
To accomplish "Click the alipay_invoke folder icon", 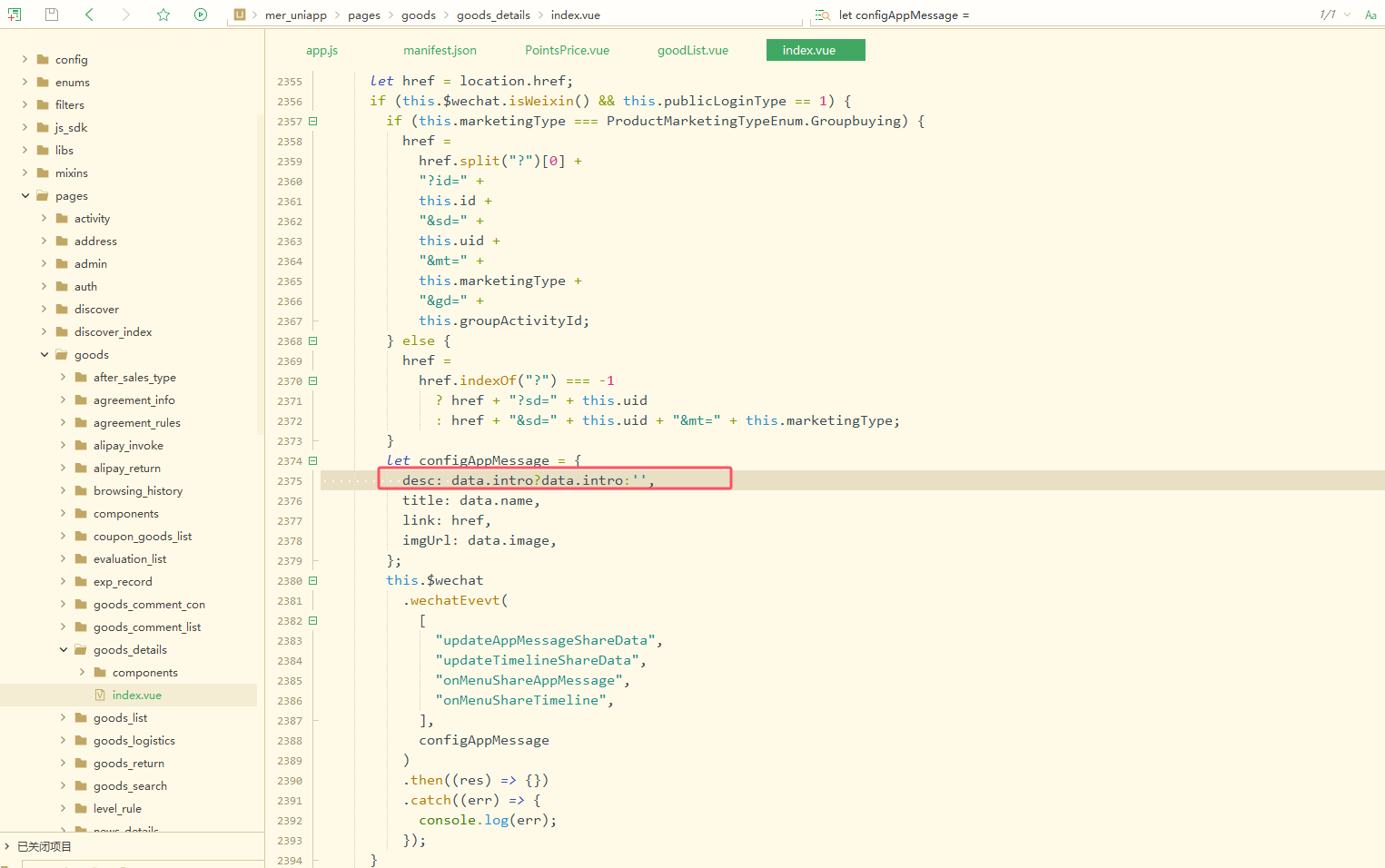I will pyautogui.click(x=81, y=445).
